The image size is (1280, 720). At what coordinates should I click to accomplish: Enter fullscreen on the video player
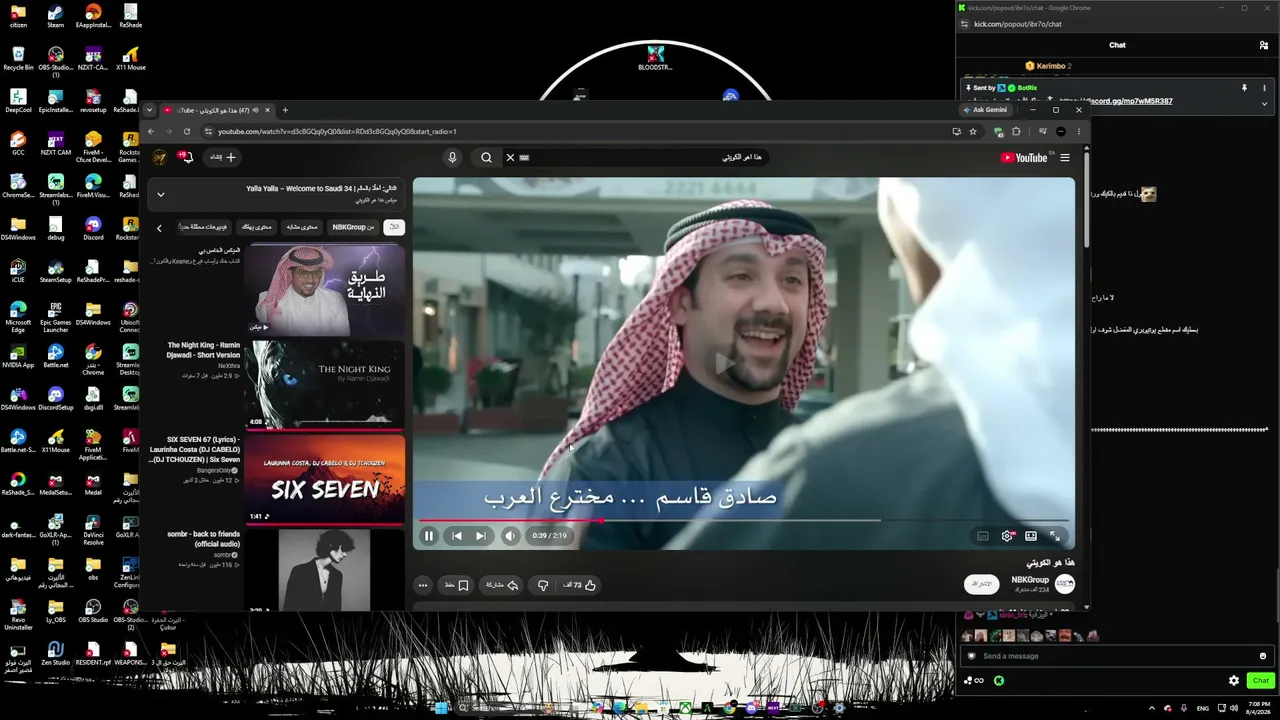[1055, 536]
